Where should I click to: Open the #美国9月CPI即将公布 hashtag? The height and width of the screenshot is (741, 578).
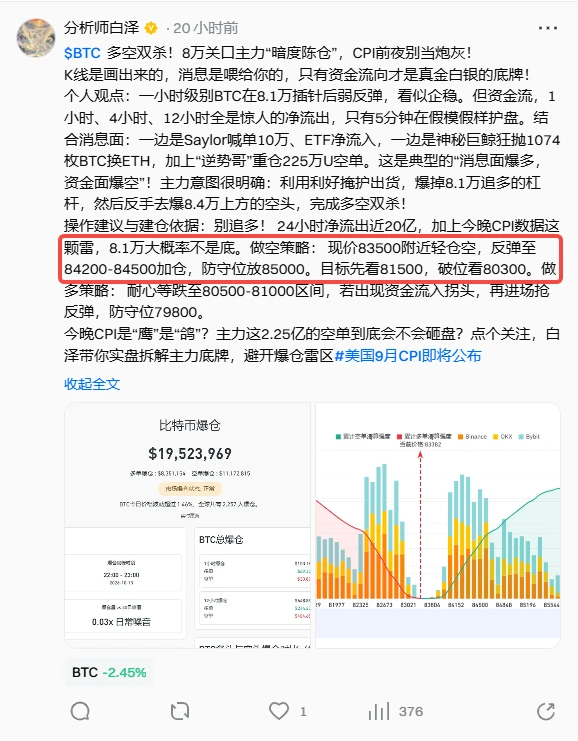click(408, 355)
